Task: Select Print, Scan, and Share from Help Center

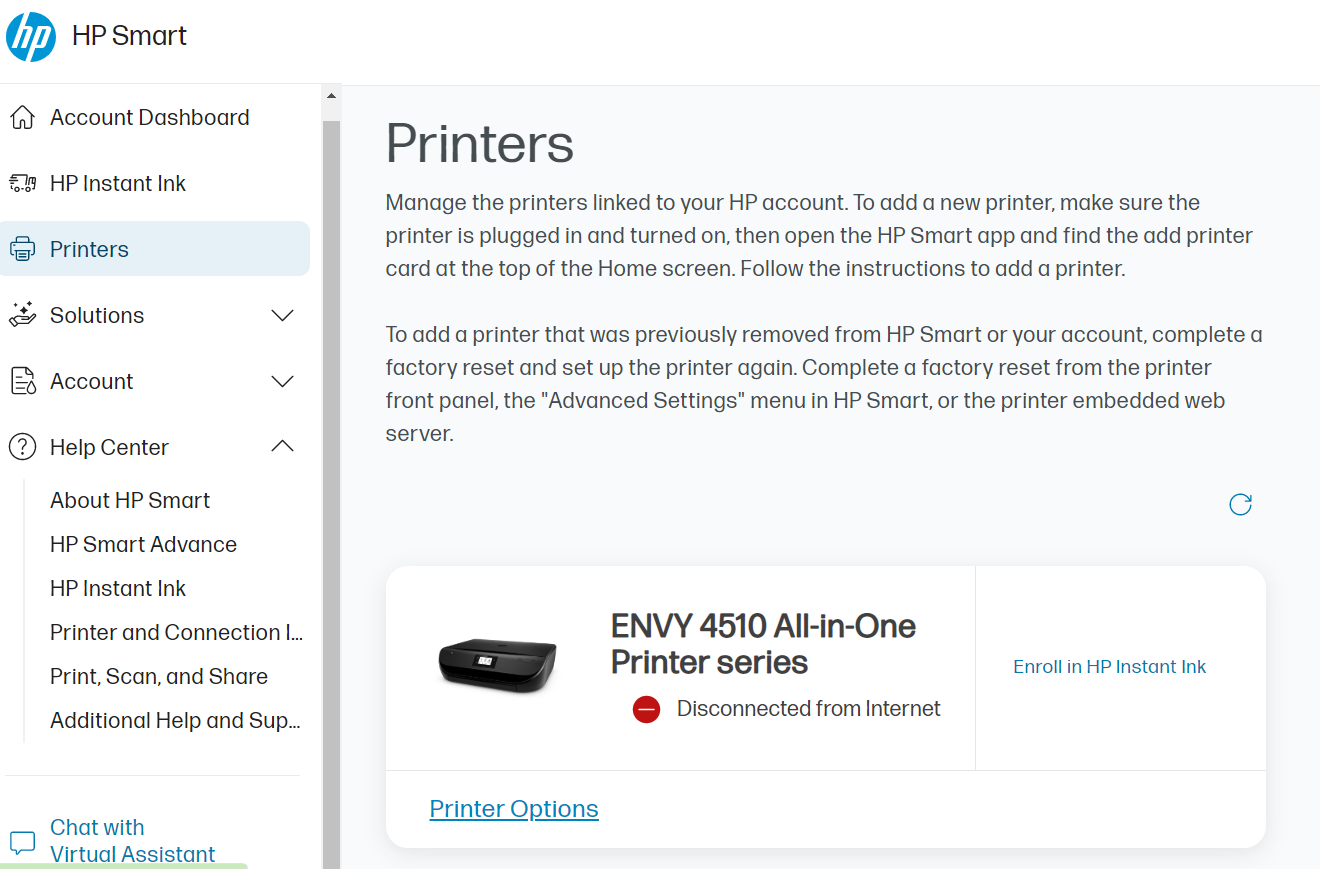Action: click(158, 676)
